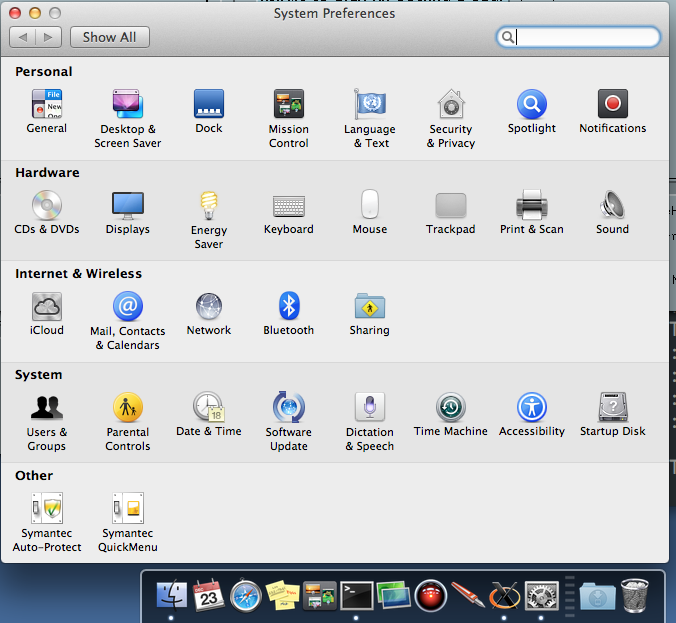Open the red HAL eye app in Dock
Viewport: 676px width, 623px height.
[430, 595]
